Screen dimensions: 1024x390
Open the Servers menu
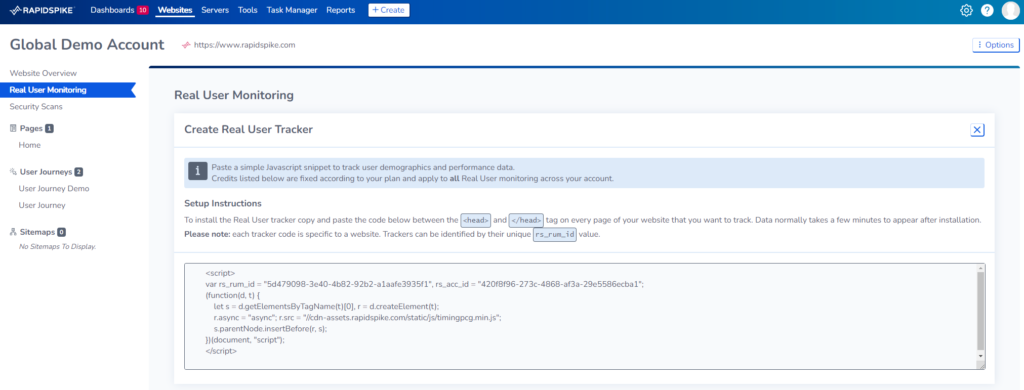[x=216, y=10]
